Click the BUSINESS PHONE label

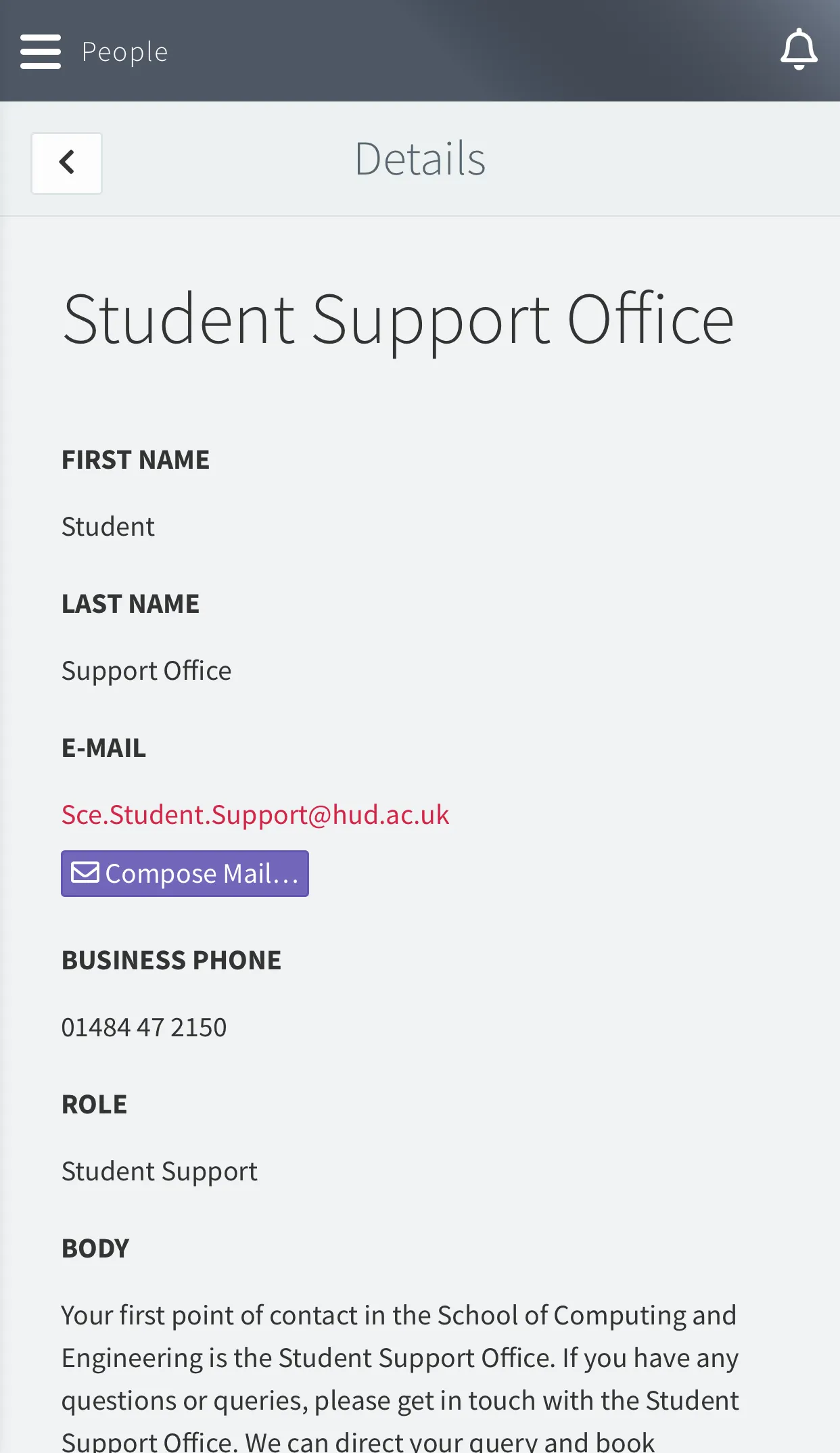click(171, 961)
